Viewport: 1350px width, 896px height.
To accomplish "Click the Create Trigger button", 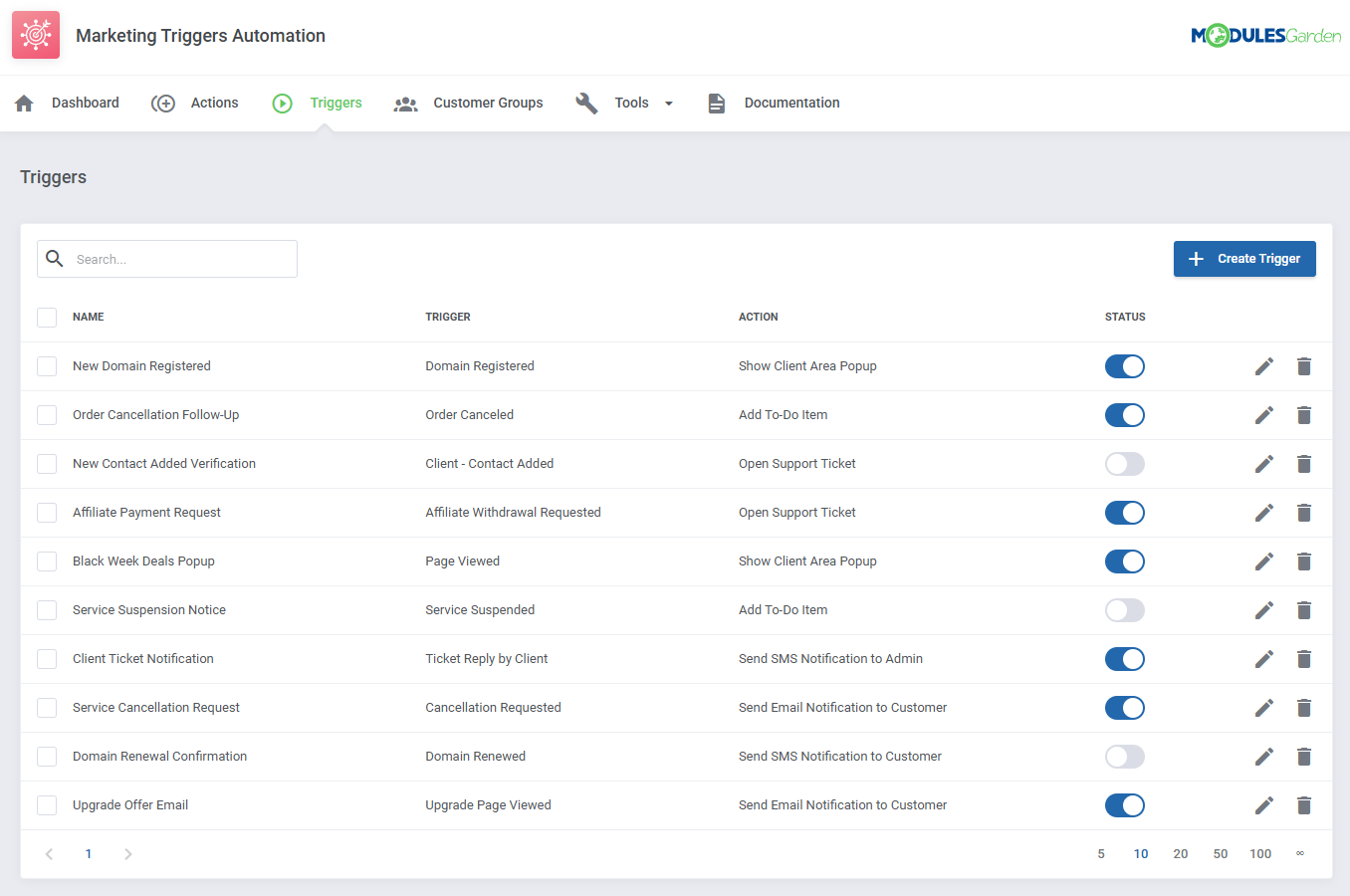I will (x=1244, y=258).
